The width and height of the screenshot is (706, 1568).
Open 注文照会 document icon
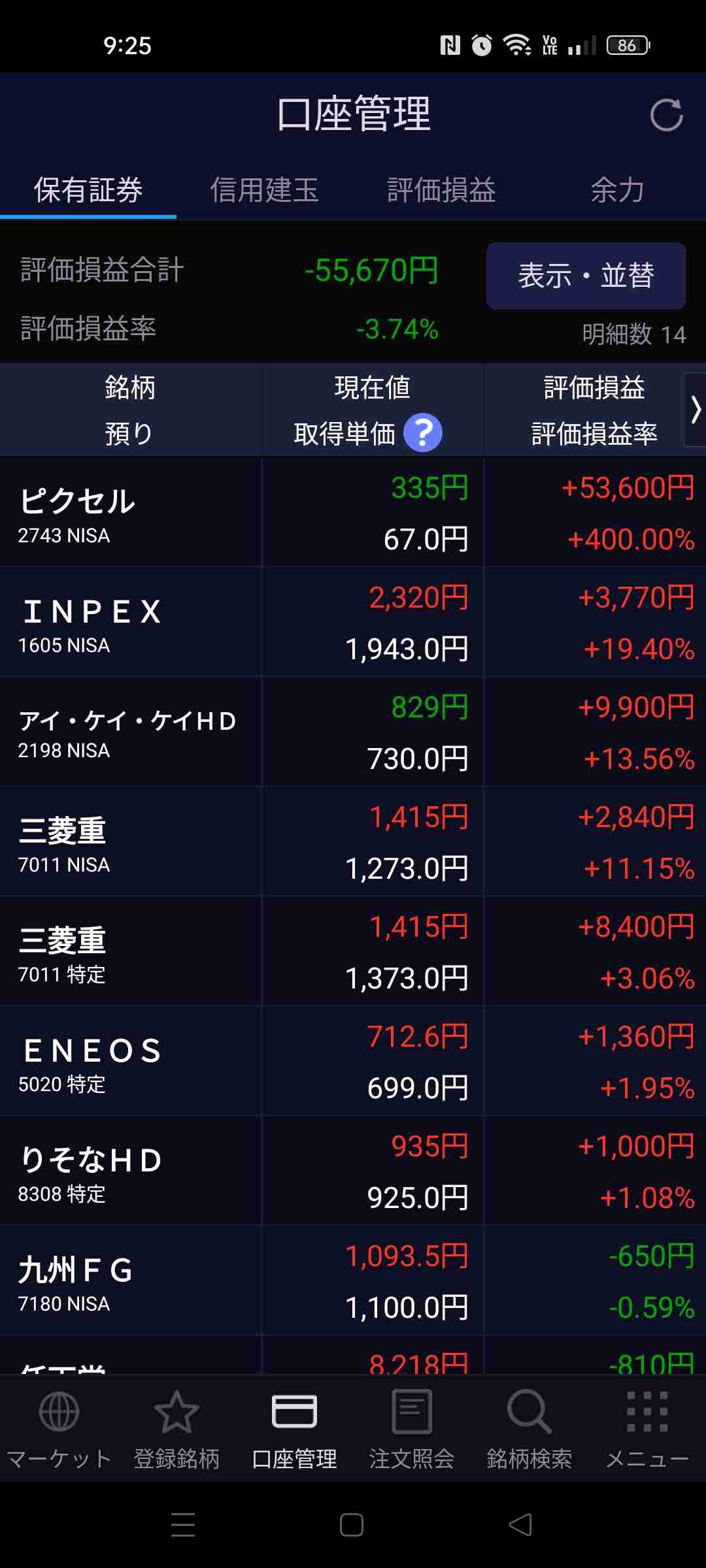(412, 1413)
